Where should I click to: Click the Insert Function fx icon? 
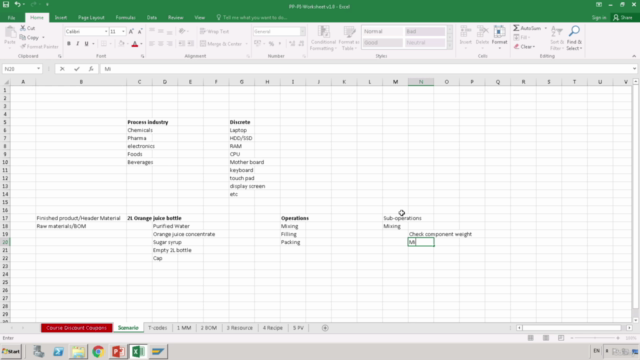pos(91,69)
